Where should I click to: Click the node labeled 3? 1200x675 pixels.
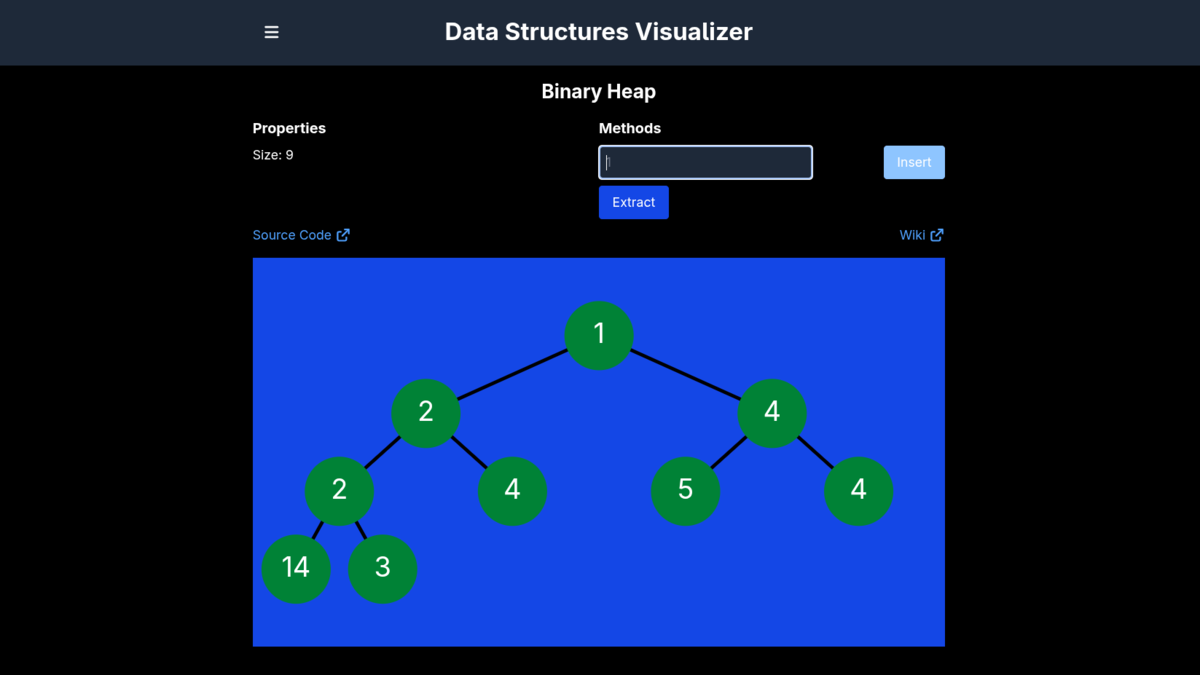click(x=382, y=568)
